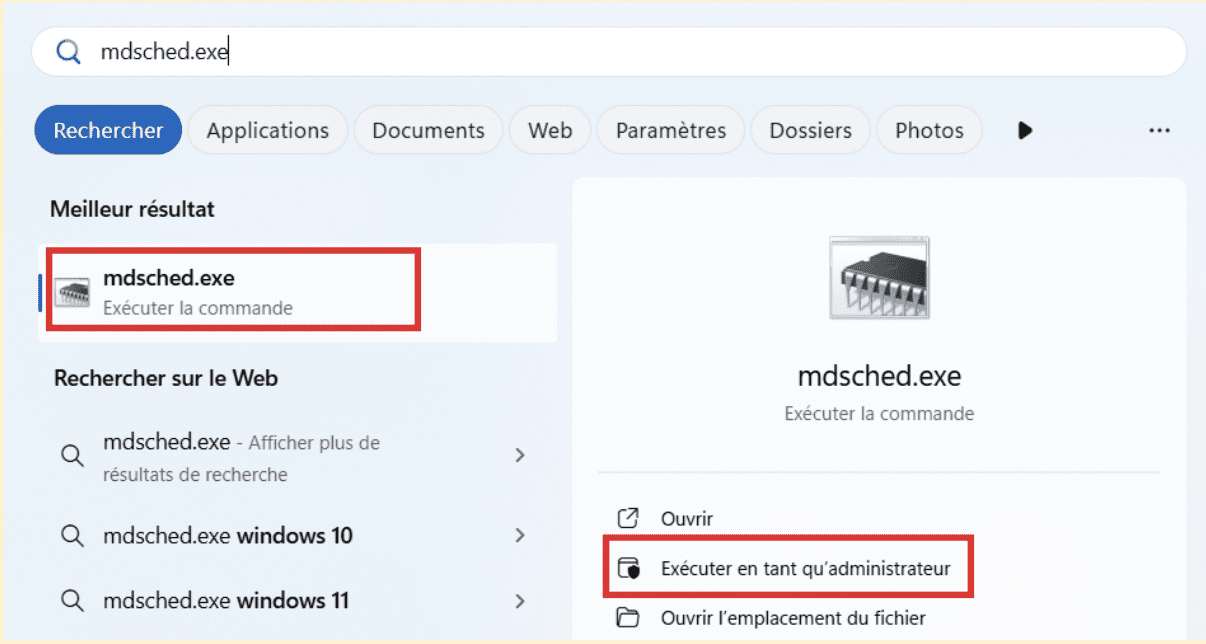Click the magnifier icon in the search bar

pos(67,51)
